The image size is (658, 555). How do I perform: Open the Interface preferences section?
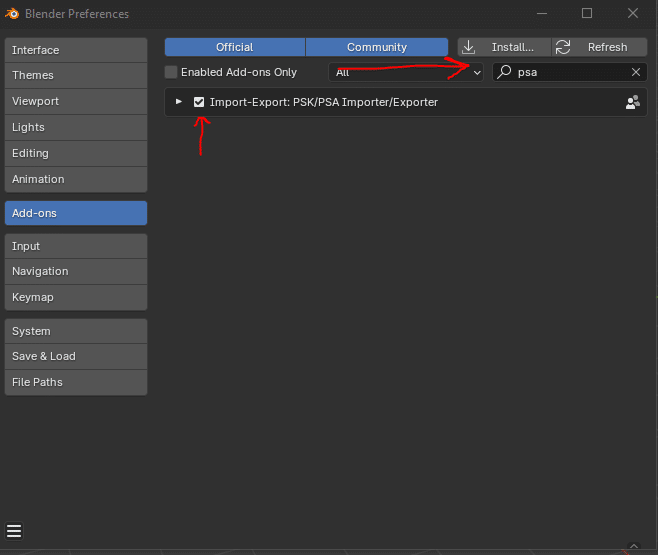tap(76, 50)
